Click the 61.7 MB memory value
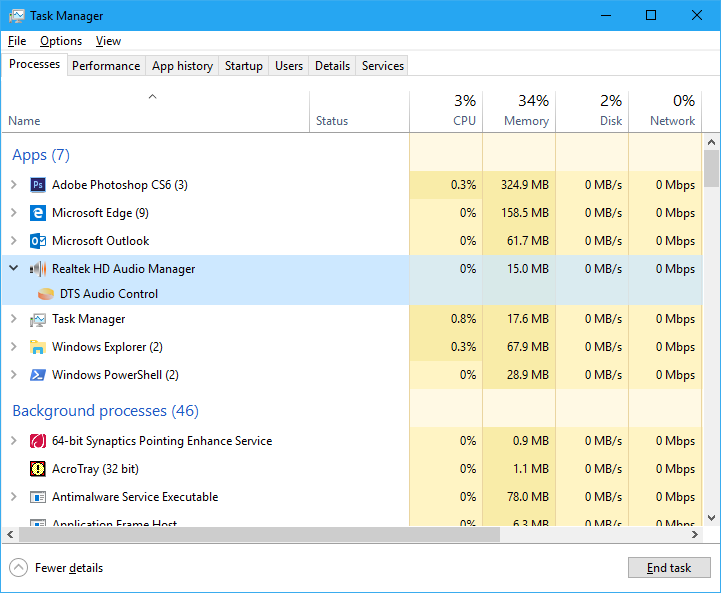This screenshot has height=593, width=721. 528,241
